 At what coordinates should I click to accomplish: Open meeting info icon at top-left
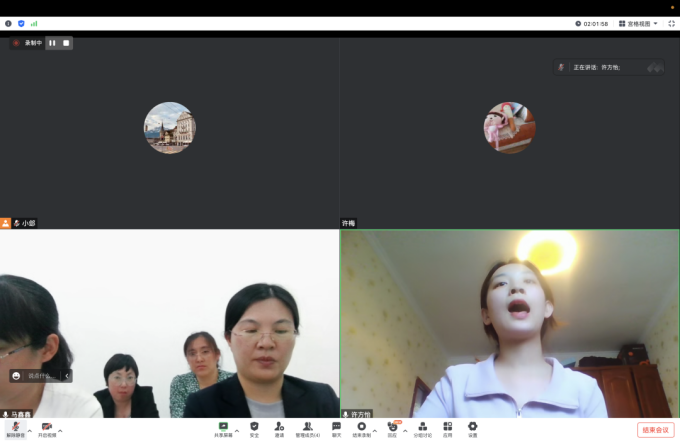tap(9, 23)
